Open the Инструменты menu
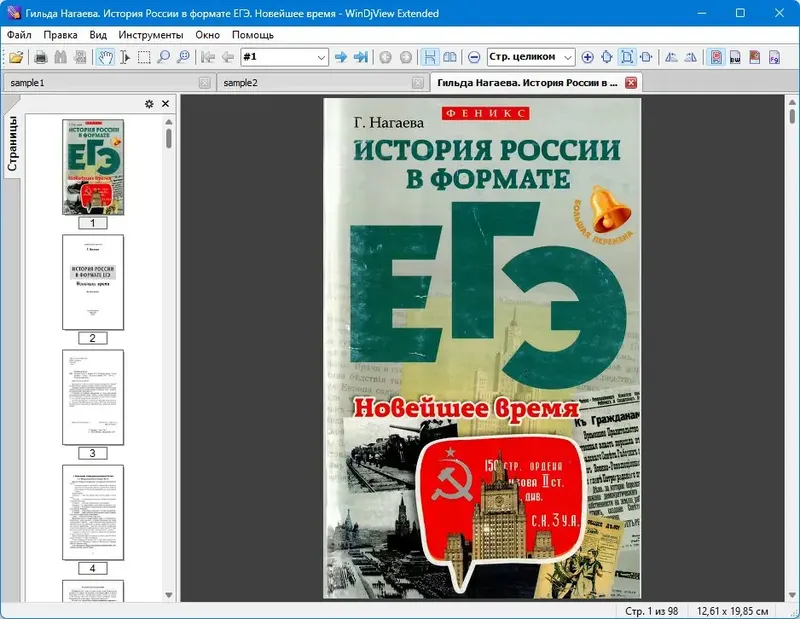Screen dimensions: 800x619 point(151,35)
